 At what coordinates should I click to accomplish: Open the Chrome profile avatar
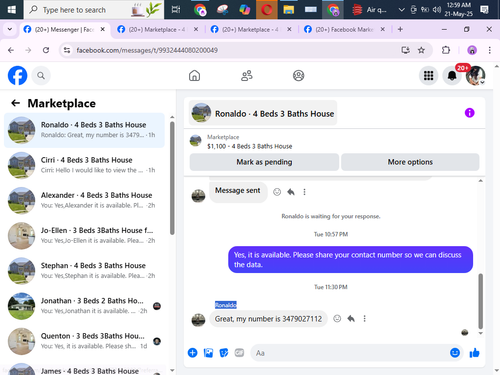pos(472,50)
